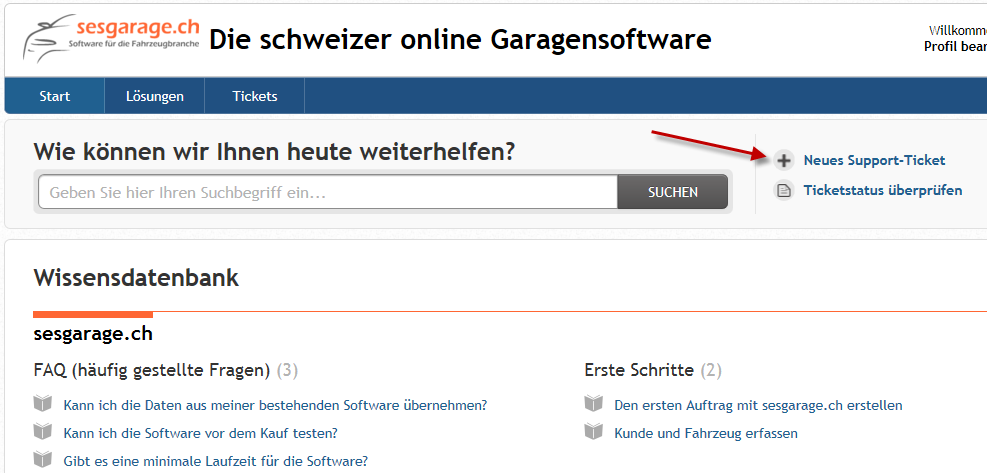The width and height of the screenshot is (999, 473).
Task: Click book icon beside 'Daten aus meiner bestehenden Software'
Action: click(43, 404)
